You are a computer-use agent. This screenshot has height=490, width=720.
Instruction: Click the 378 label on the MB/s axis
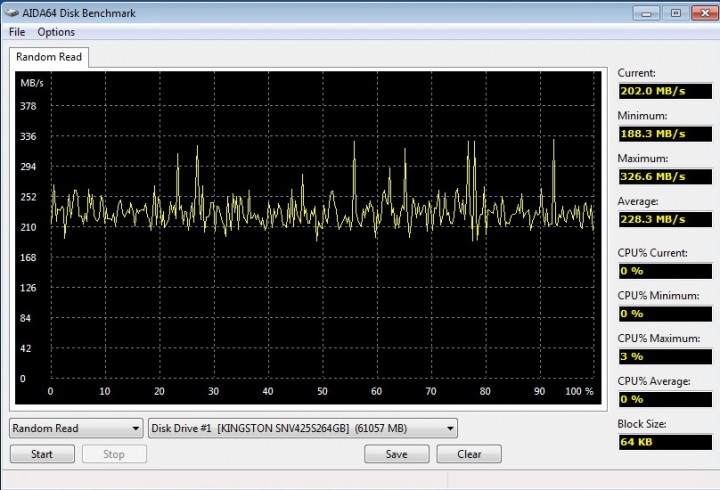tap(28, 106)
